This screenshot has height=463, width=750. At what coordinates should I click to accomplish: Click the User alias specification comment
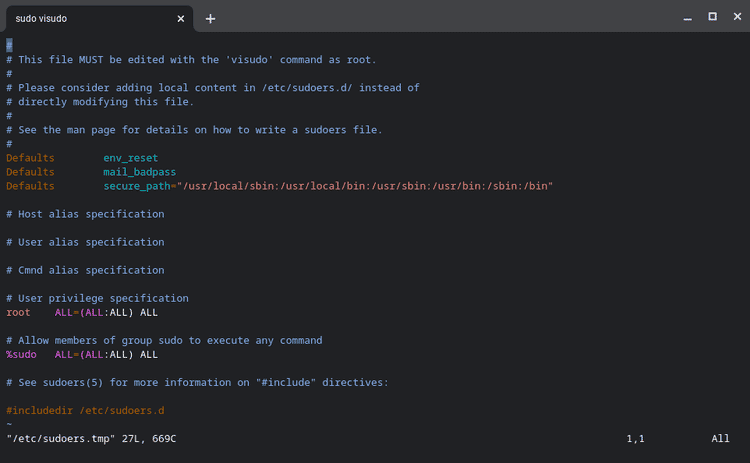[x=85, y=242]
